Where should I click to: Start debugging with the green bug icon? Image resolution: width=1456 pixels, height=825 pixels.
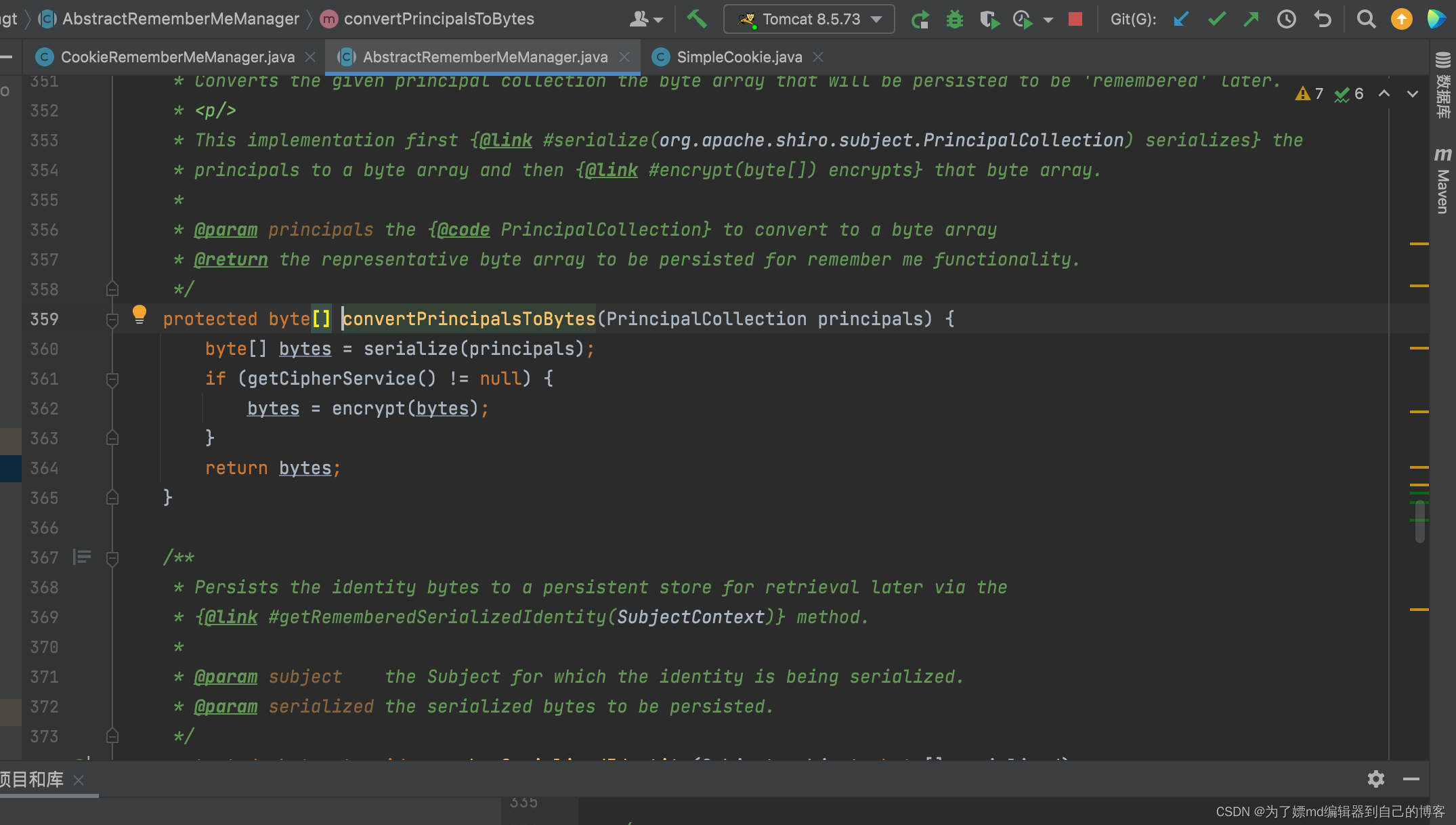pos(955,19)
